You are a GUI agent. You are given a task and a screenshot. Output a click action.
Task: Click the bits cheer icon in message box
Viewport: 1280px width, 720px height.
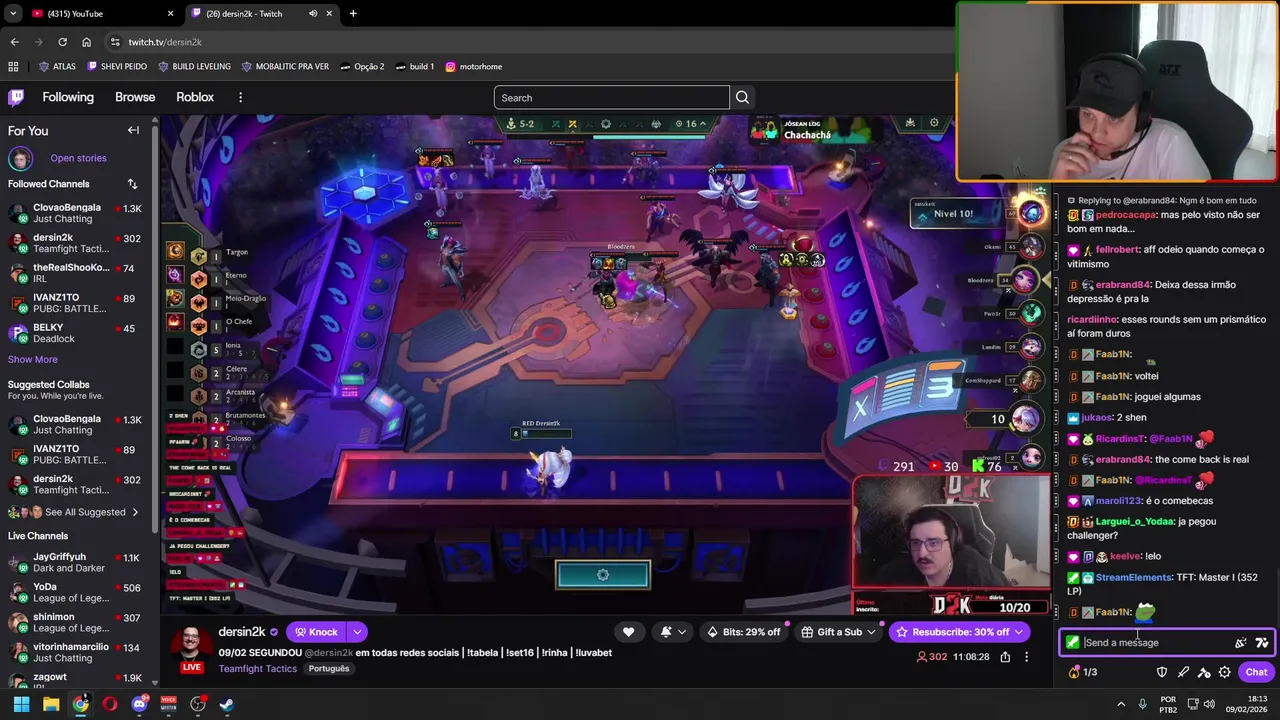coord(1241,643)
